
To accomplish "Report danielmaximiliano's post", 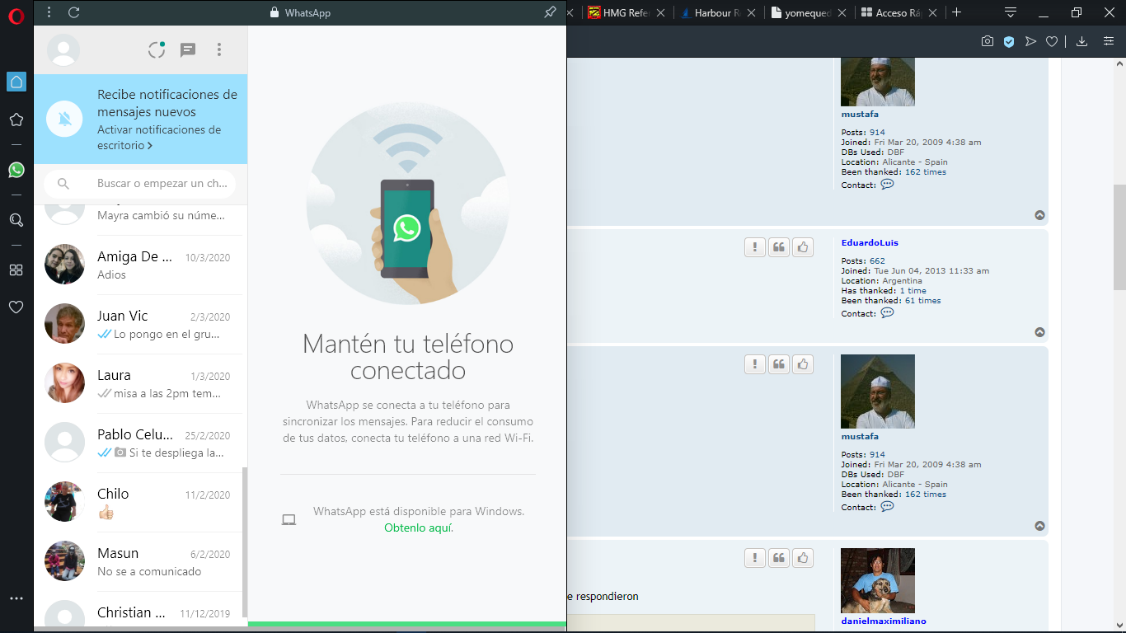I will pyautogui.click(x=755, y=558).
